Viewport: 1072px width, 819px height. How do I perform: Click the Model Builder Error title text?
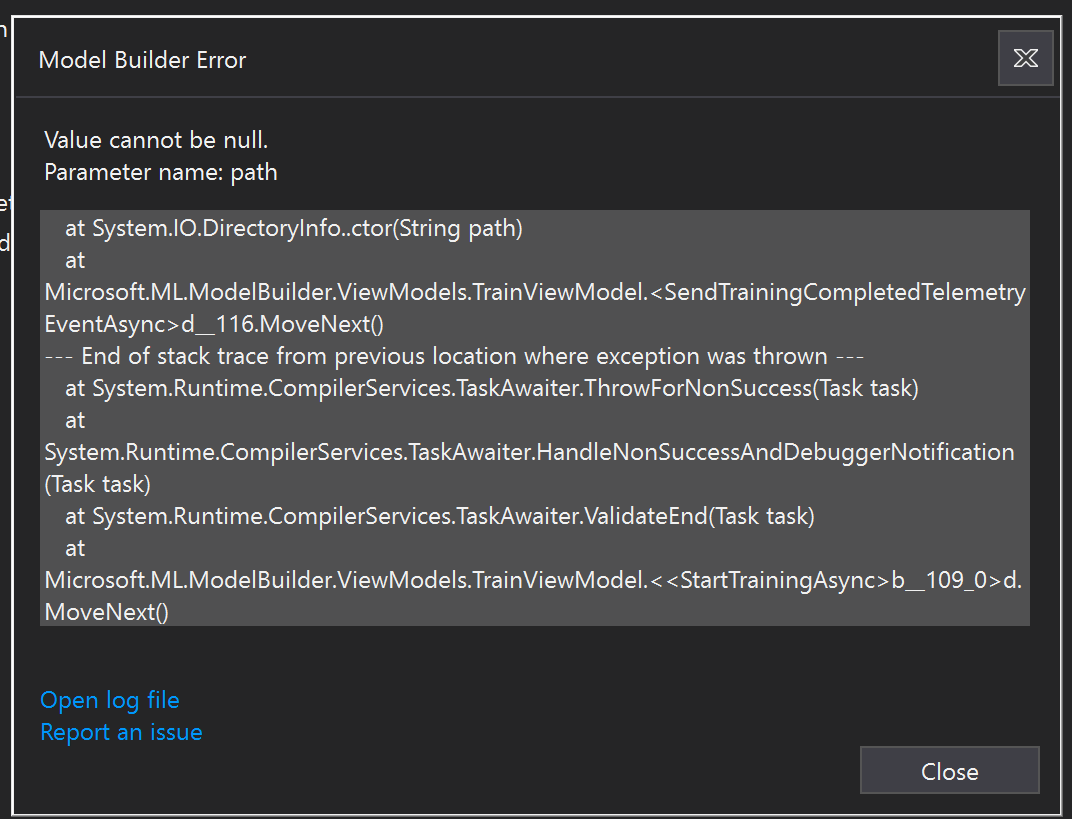point(142,60)
